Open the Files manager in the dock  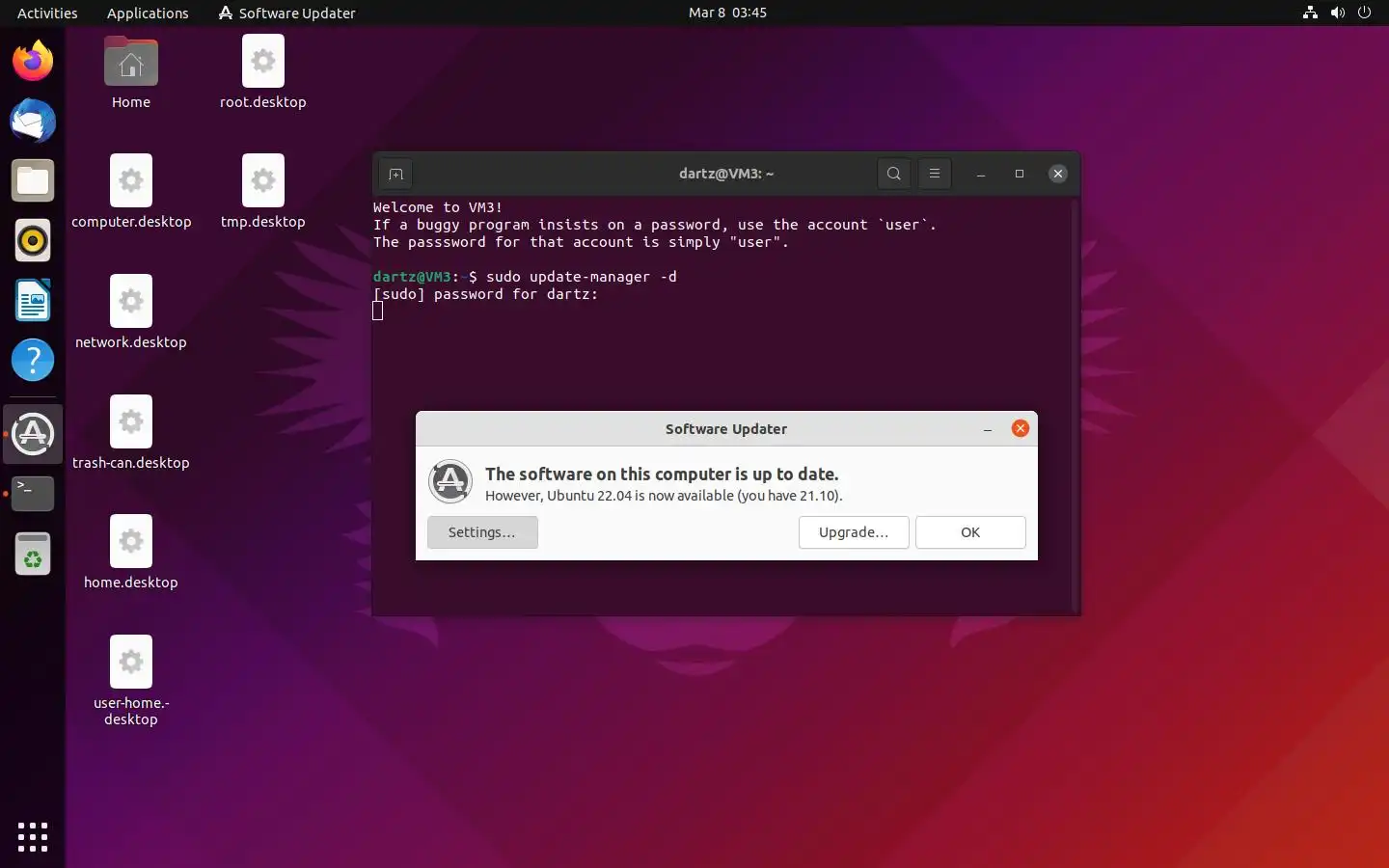click(x=33, y=181)
